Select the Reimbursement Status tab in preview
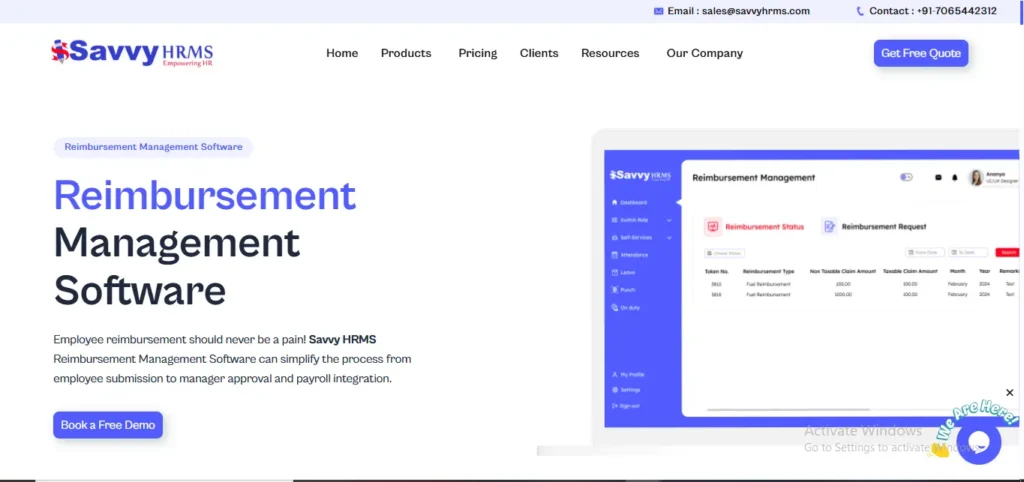 click(x=754, y=227)
